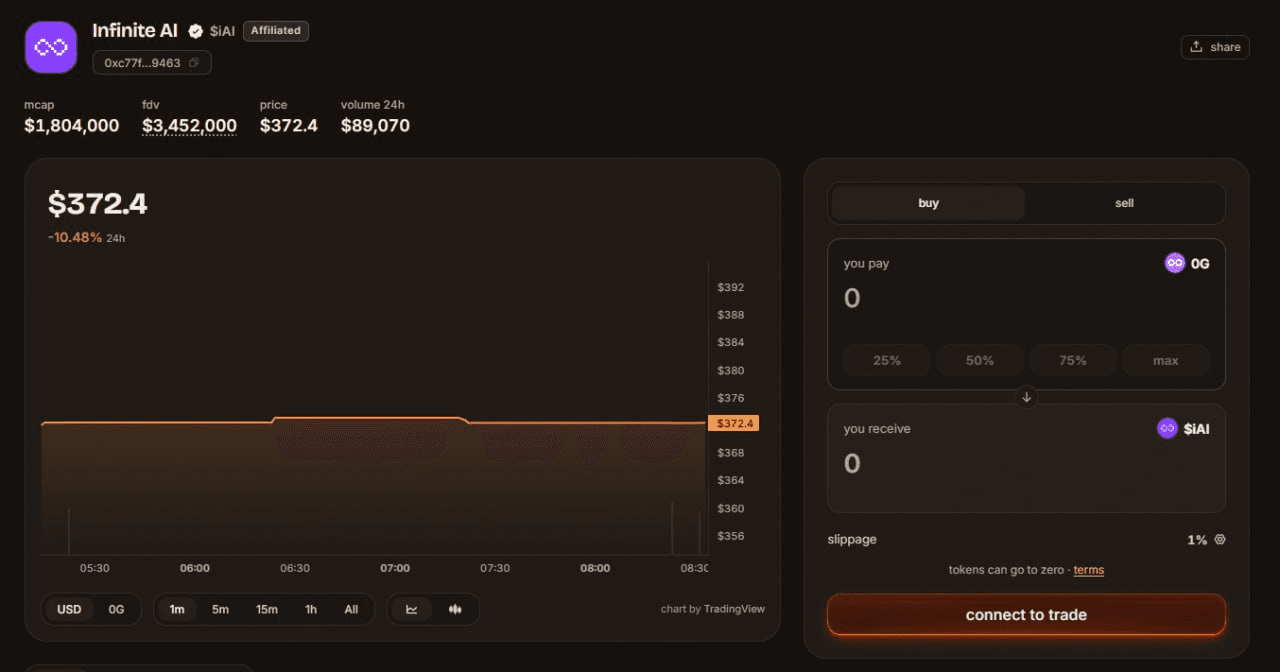The width and height of the screenshot is (1280, 672).
Task: Click the $iAI token icon in you receive
Action: tap(1167, 428)
